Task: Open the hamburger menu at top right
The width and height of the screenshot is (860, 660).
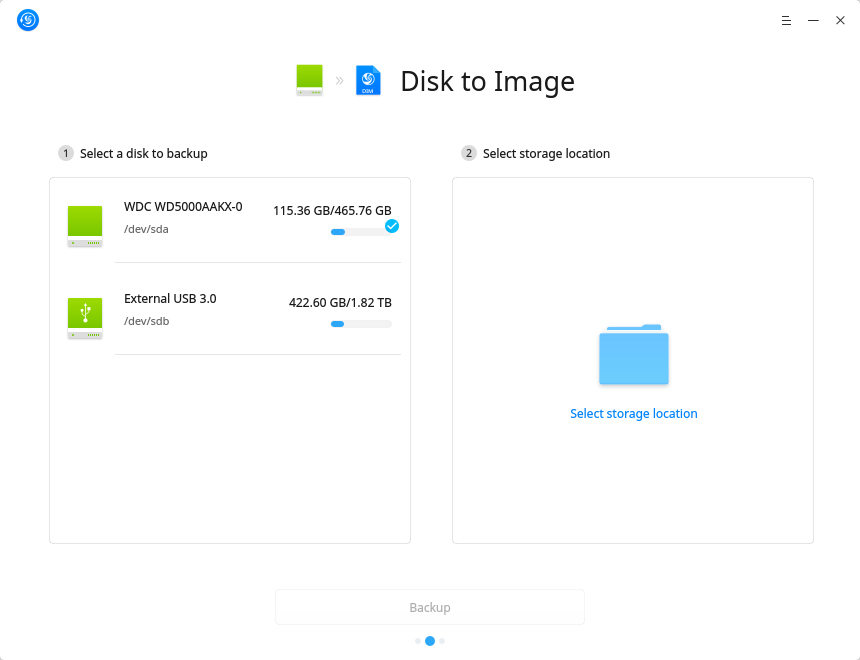Action: (786, 20)
